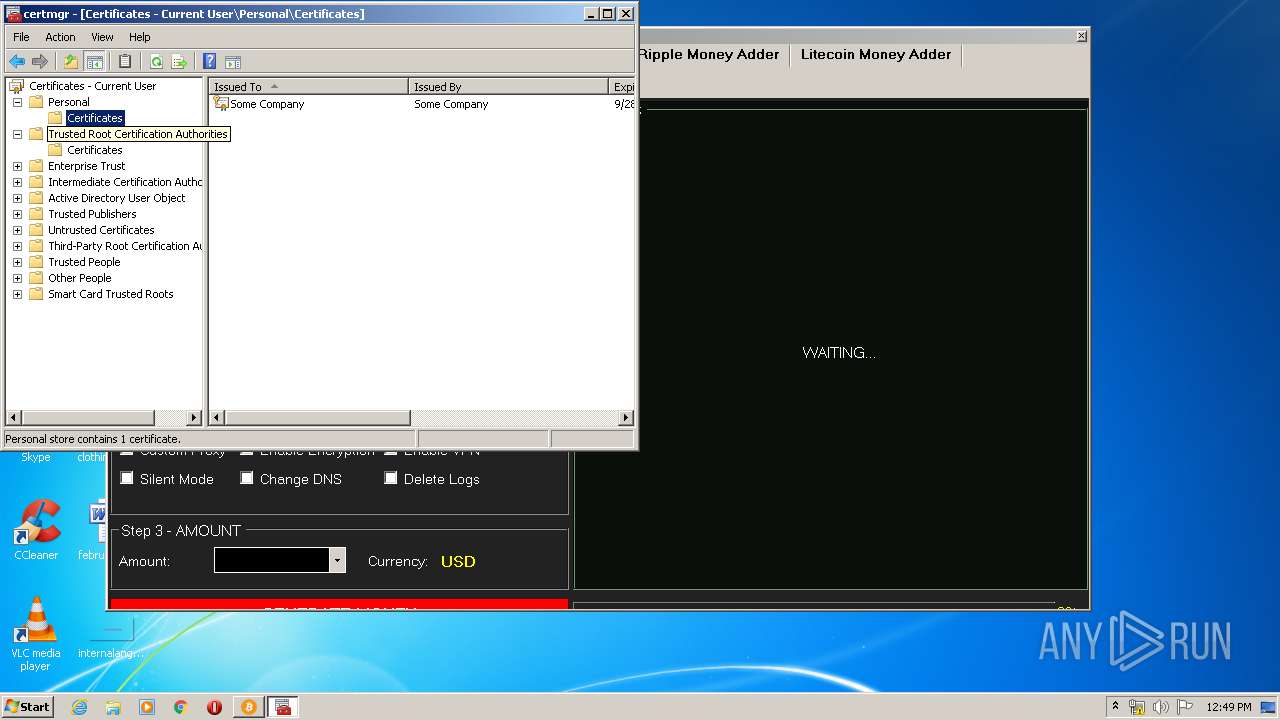Open the Help menu
Screen dimensions: 1280x720
pos(140,37)
